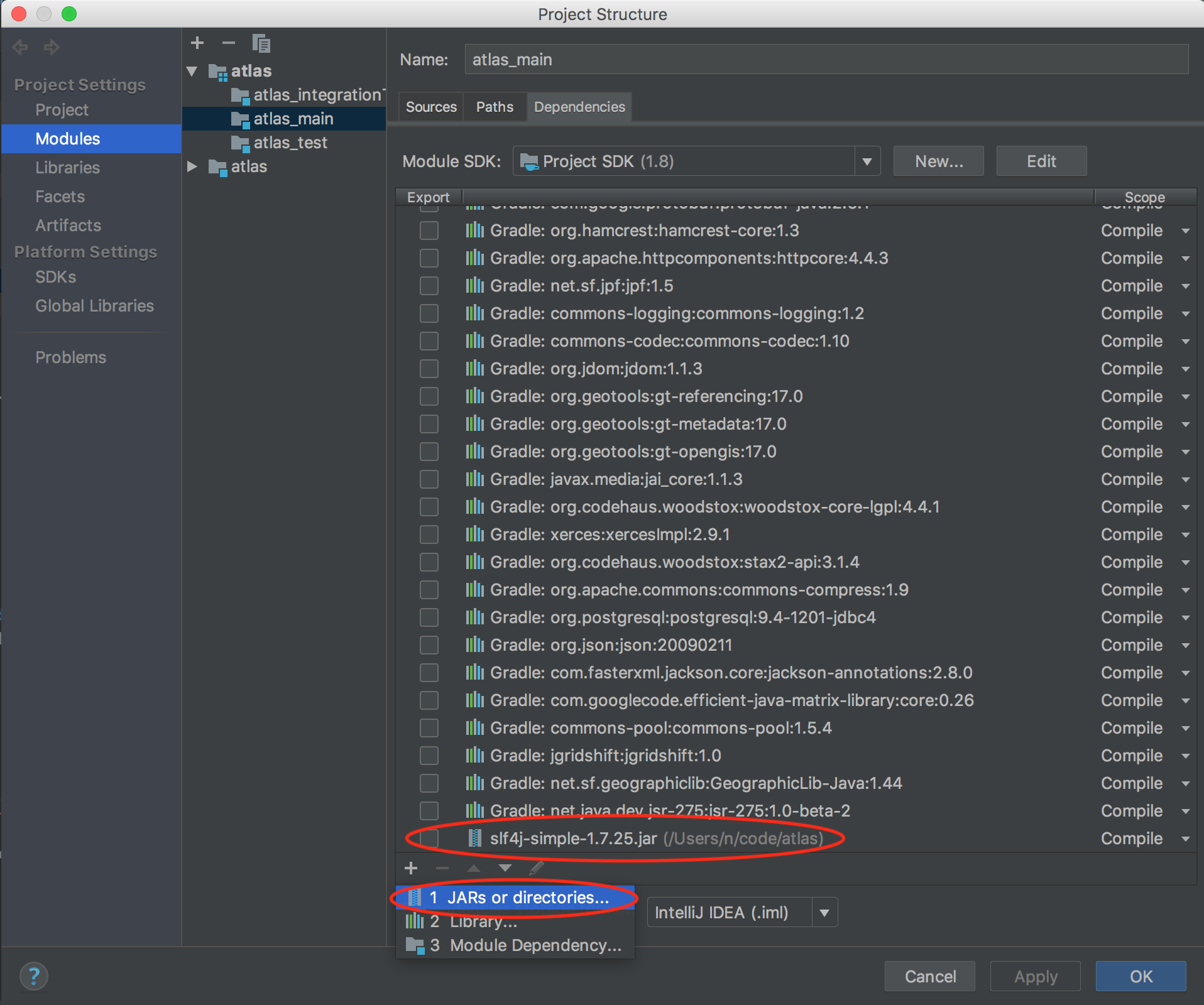This screenshot has width=1204, height=1005.
Task: Choose Module Dependency... menu item
Action: 515,945
